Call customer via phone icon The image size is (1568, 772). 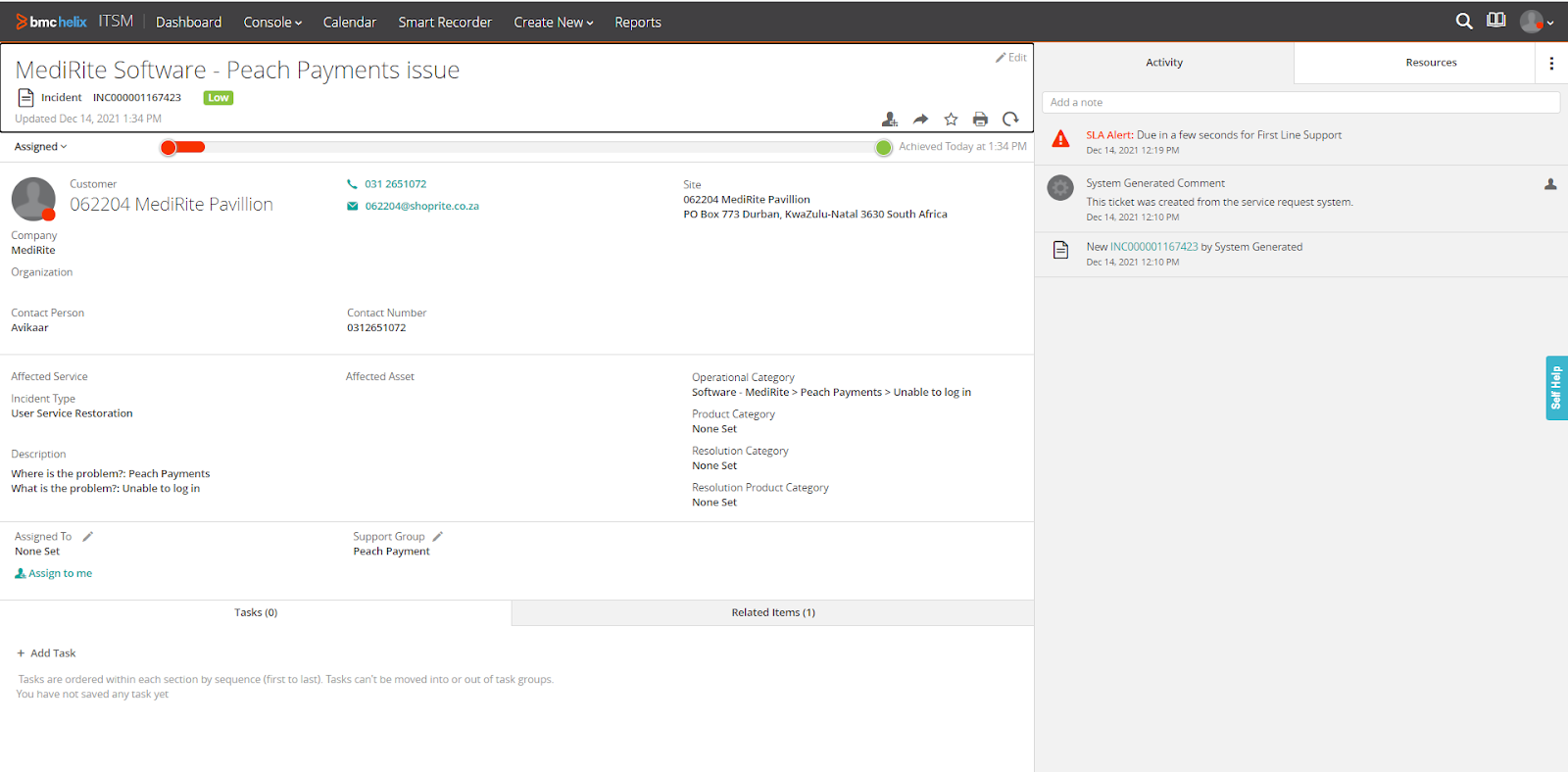click(x=352, y=184)
